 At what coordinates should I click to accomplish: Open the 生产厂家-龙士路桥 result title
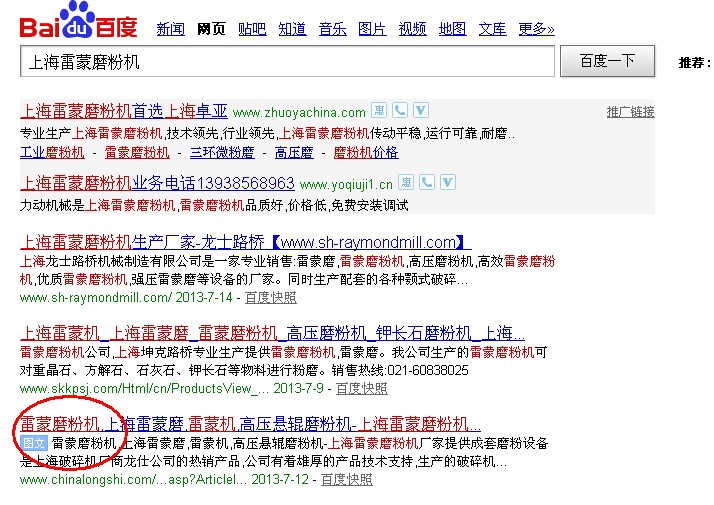pyautogui.click(x=246, y=242)
